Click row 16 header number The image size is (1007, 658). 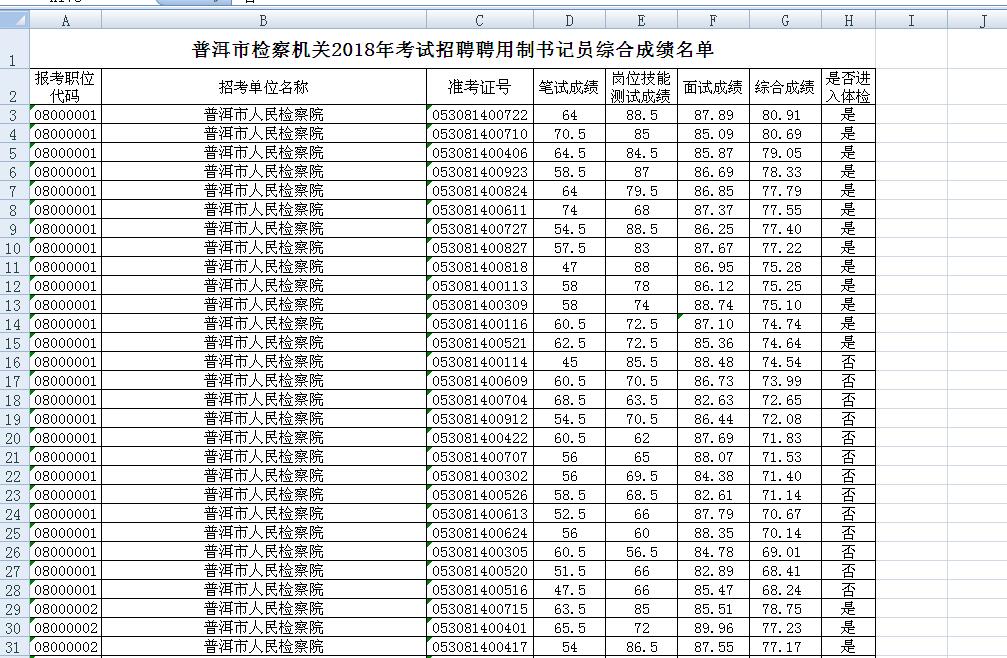click(14, 362)
